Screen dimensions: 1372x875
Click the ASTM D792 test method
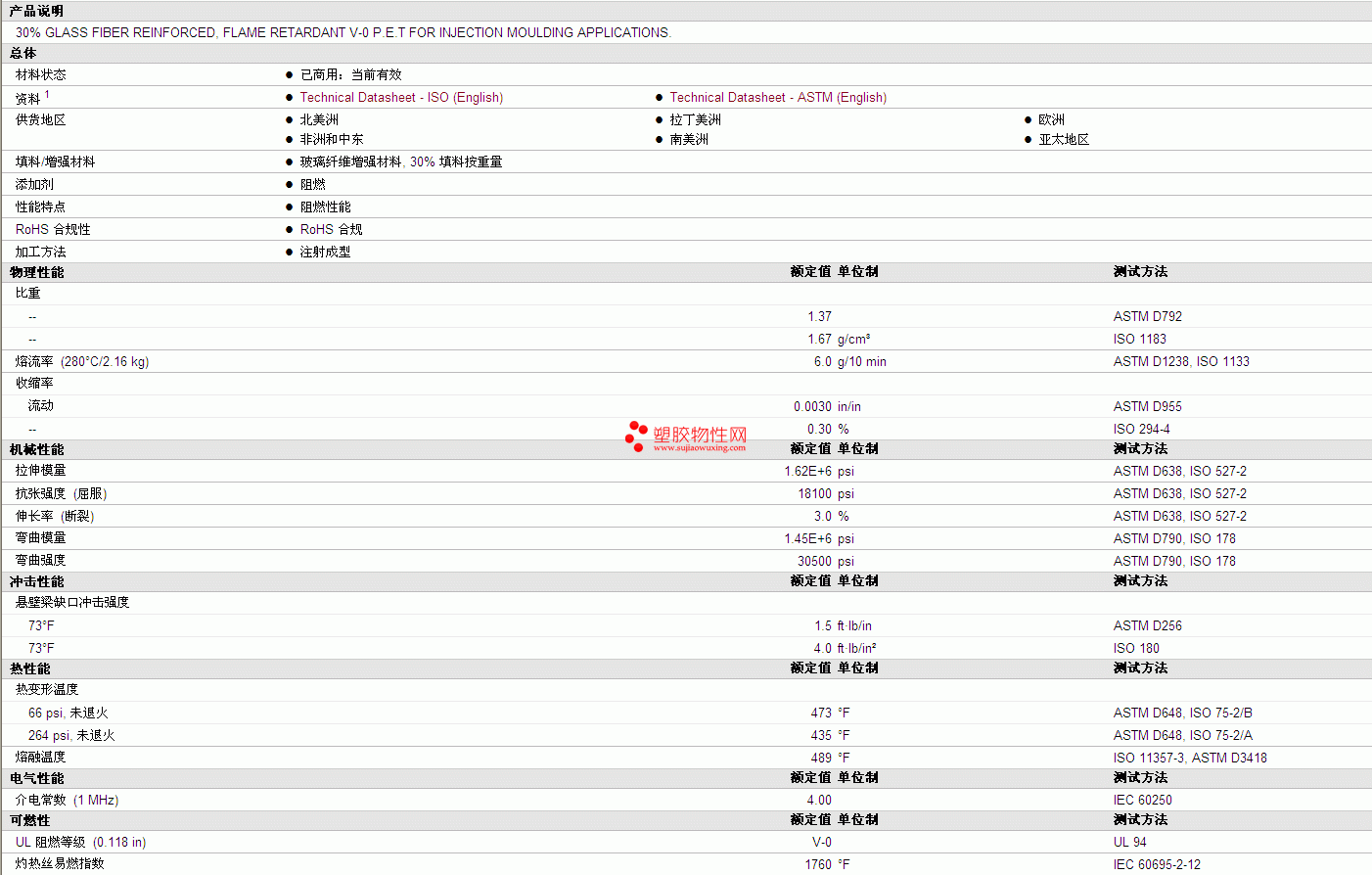click(1148, 316)
